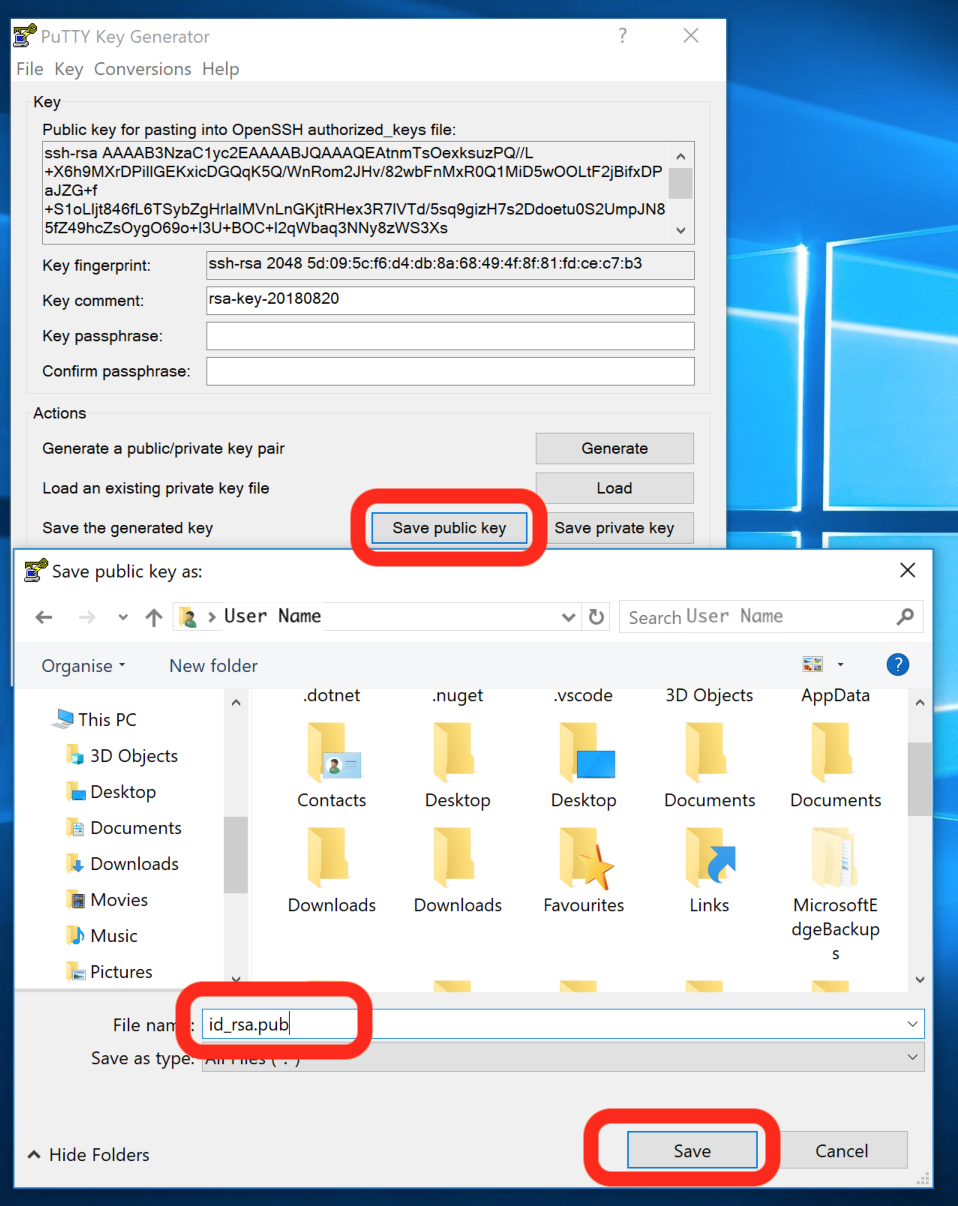Collapse the pane with Hide Folders
The width and height of the screenshot is (958, 1206).
pyautogui.click(x=88, y=1154)
